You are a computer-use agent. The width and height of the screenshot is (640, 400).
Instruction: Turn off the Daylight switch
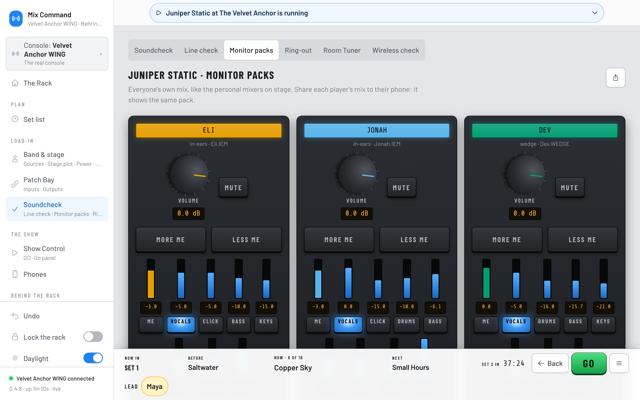[93, 358]
